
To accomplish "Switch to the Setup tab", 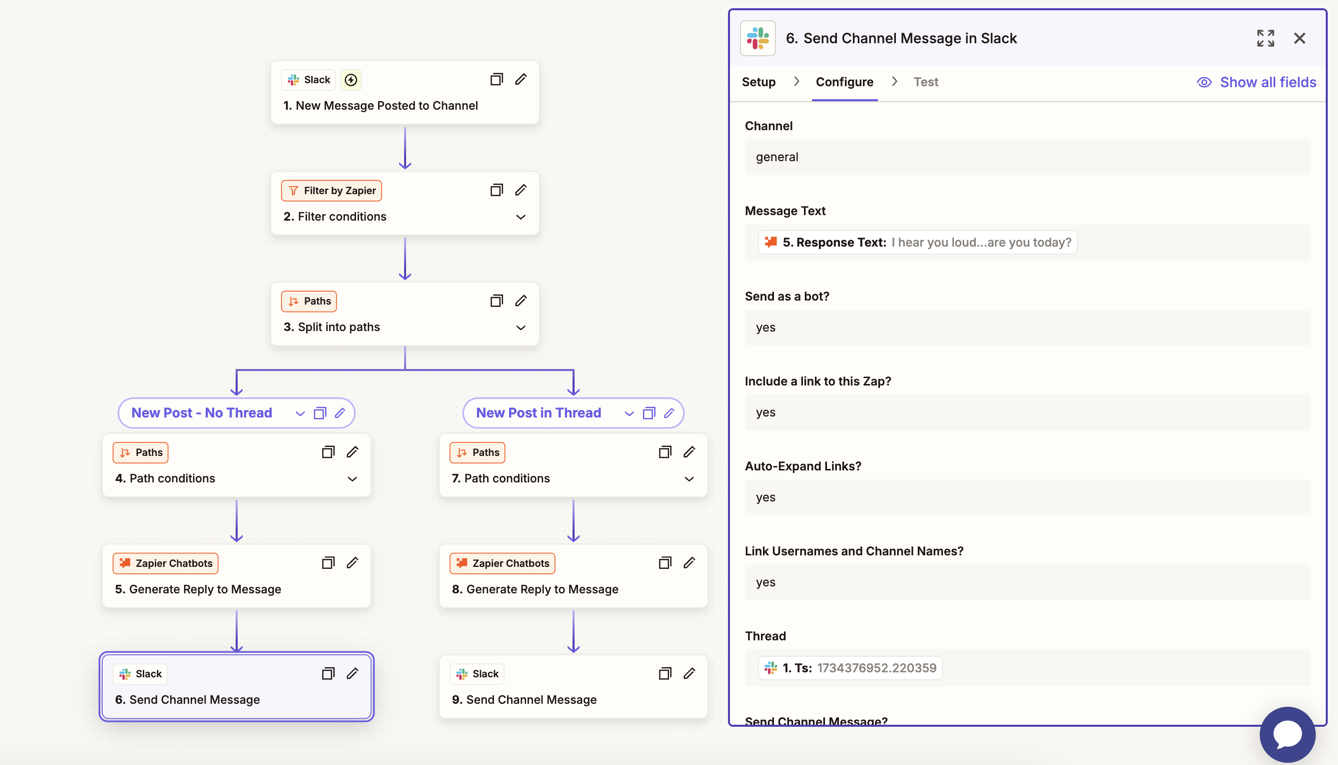I will tap(759, 82).
